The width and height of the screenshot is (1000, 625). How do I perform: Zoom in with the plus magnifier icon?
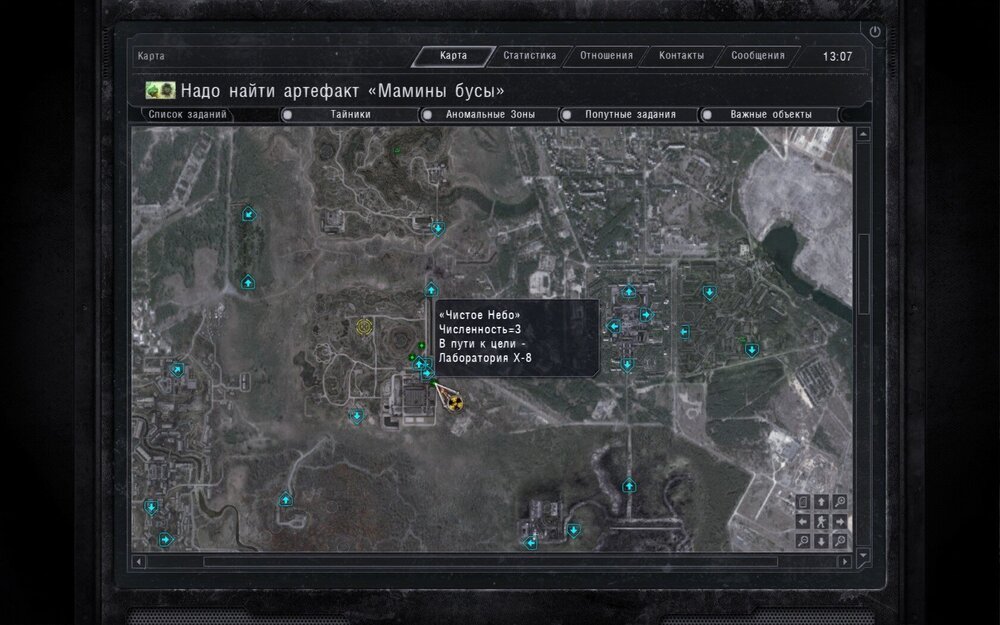(840, 503)
